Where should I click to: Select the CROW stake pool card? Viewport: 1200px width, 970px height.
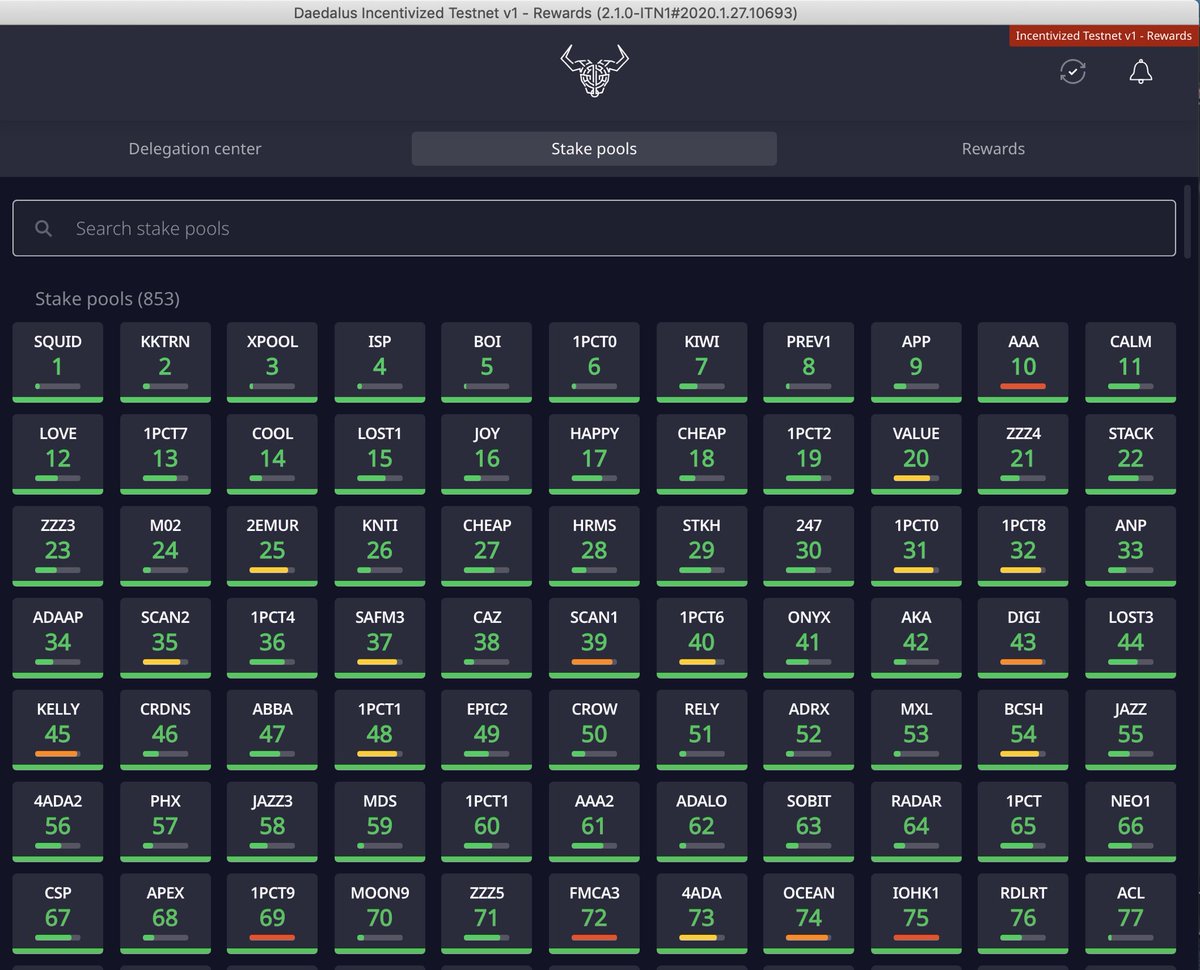coord(594,730)
